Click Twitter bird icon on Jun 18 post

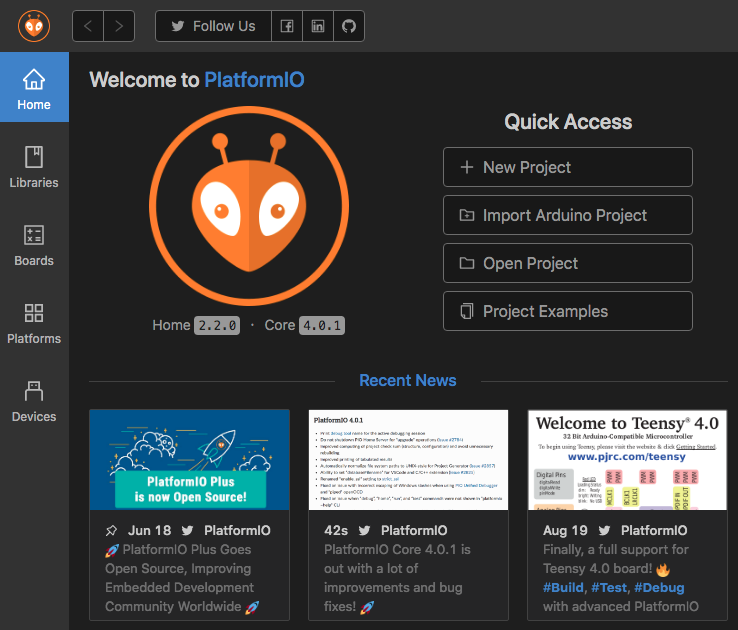tap(187, 531)
